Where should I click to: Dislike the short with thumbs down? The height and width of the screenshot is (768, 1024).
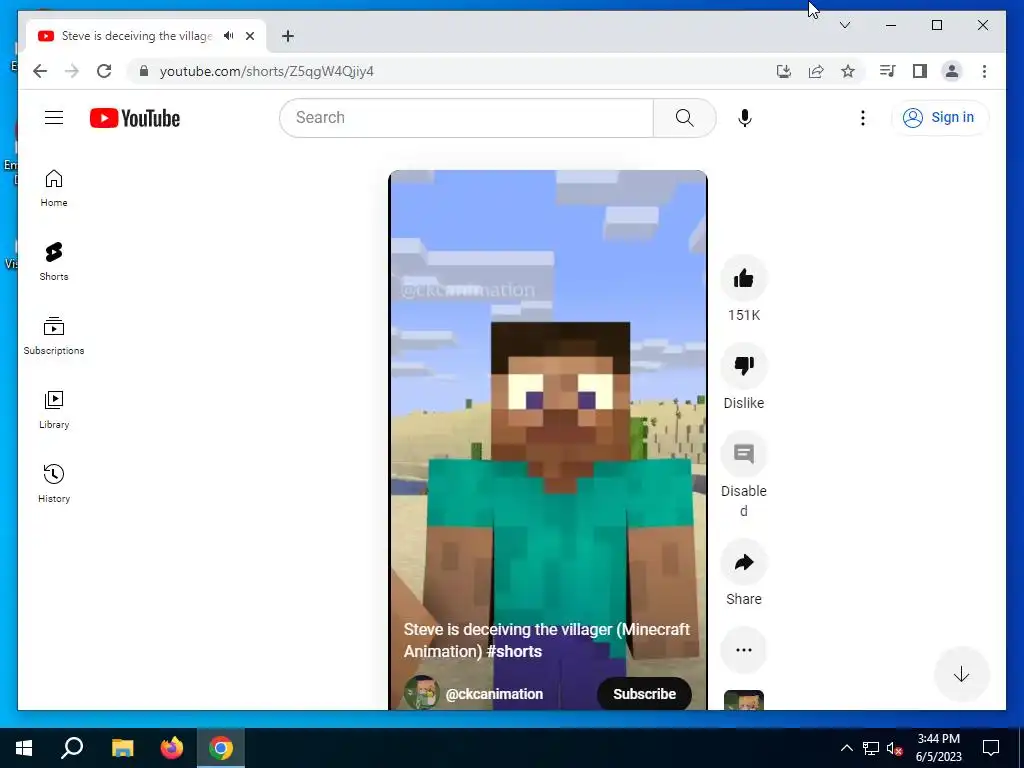point(744,366)
